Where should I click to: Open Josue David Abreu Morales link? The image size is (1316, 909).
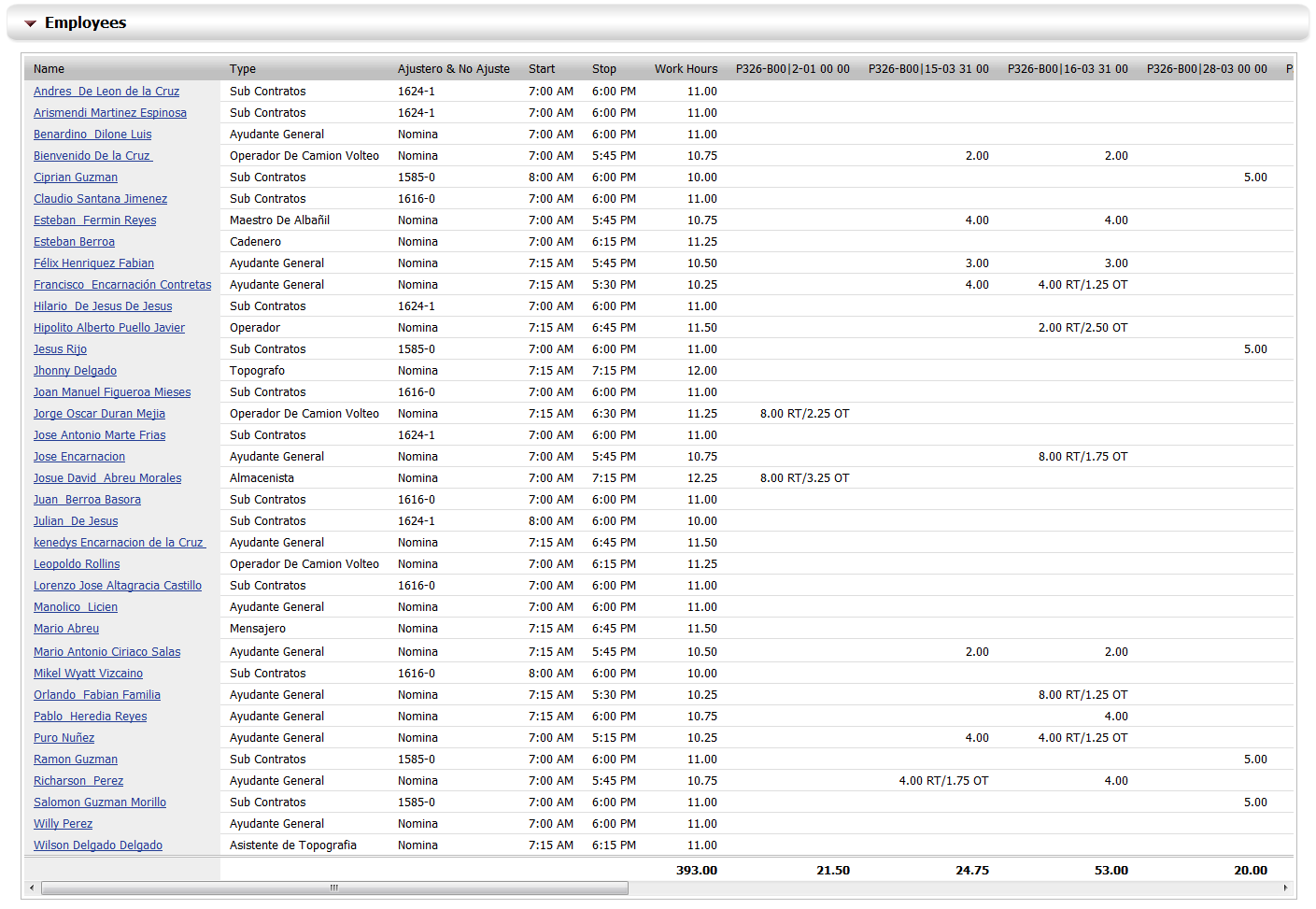coord(107,478)
